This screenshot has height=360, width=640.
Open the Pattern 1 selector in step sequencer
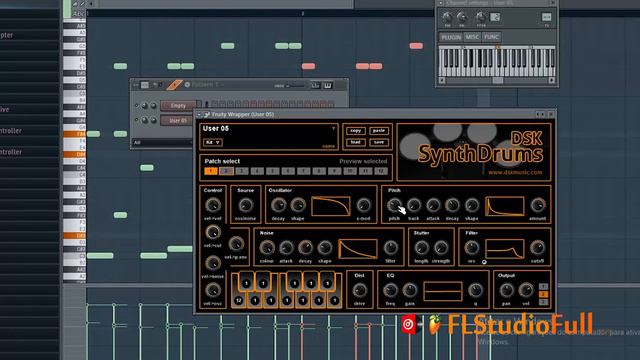(x=207, y=85)
